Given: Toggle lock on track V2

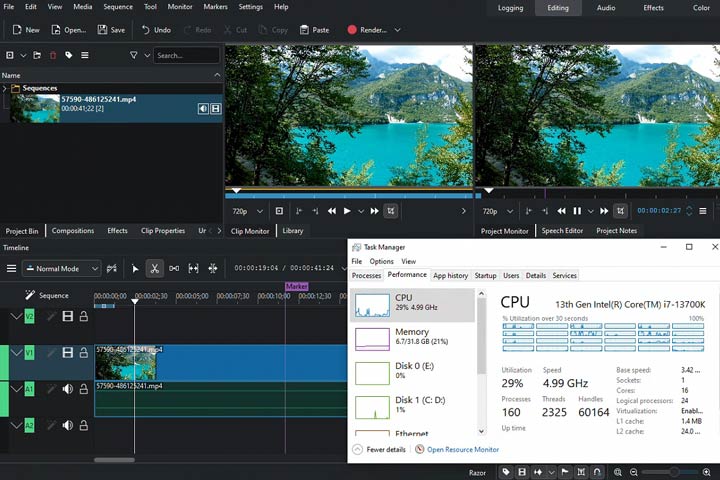Looking at the screenshot, I should [x=84, y=316].
